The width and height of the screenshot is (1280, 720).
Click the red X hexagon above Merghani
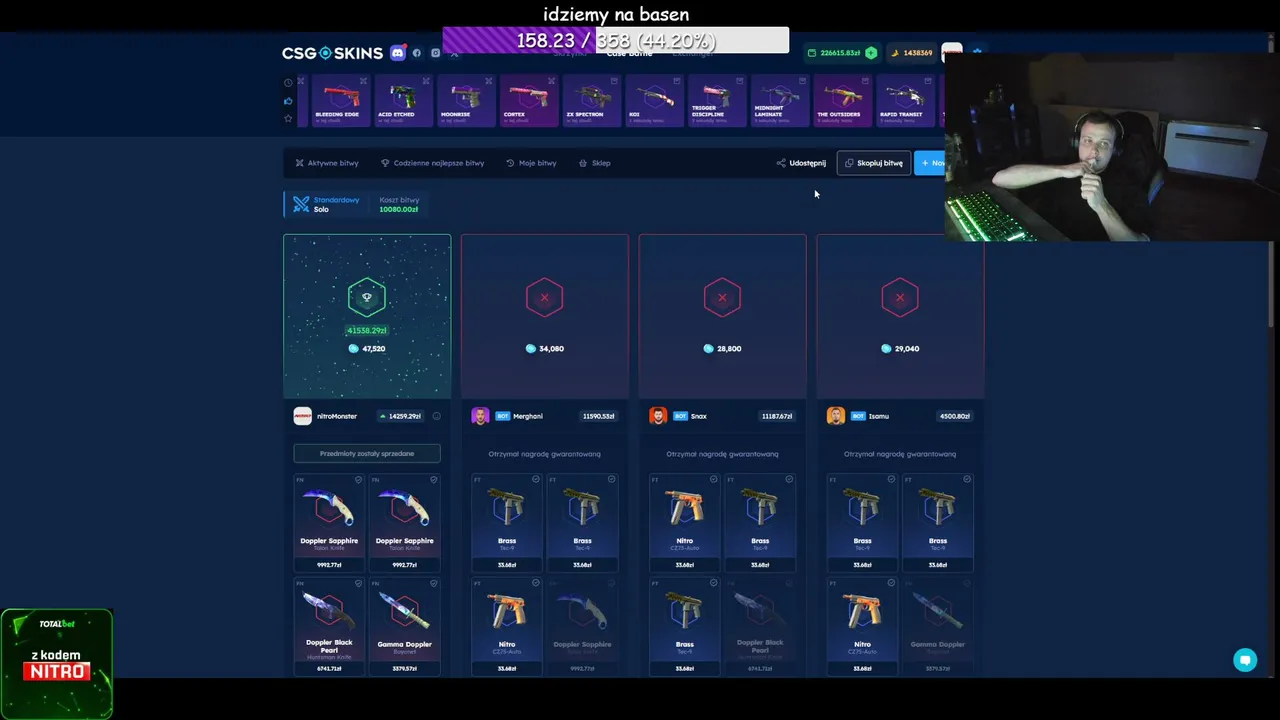[x=545, y=297]
